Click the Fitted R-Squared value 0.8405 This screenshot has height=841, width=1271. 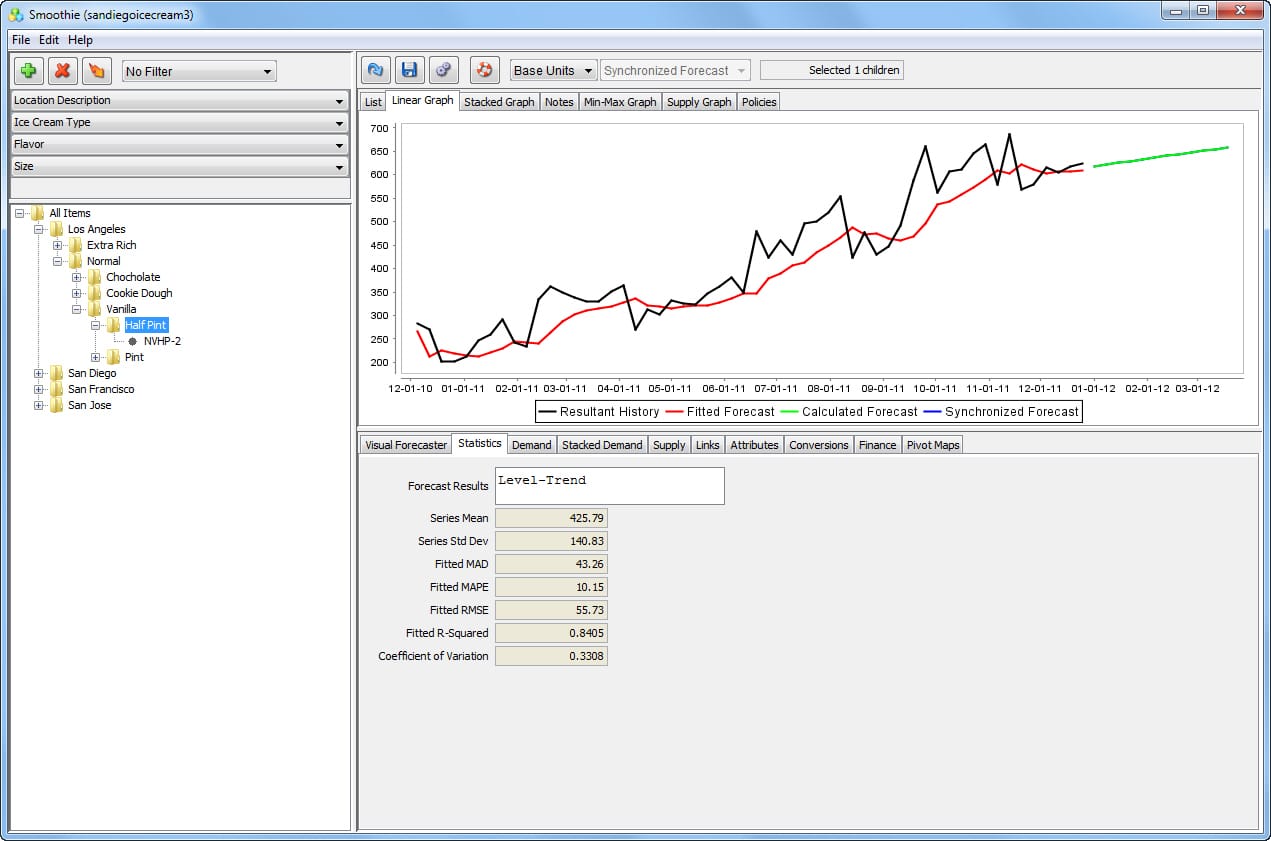coord(551,633)
